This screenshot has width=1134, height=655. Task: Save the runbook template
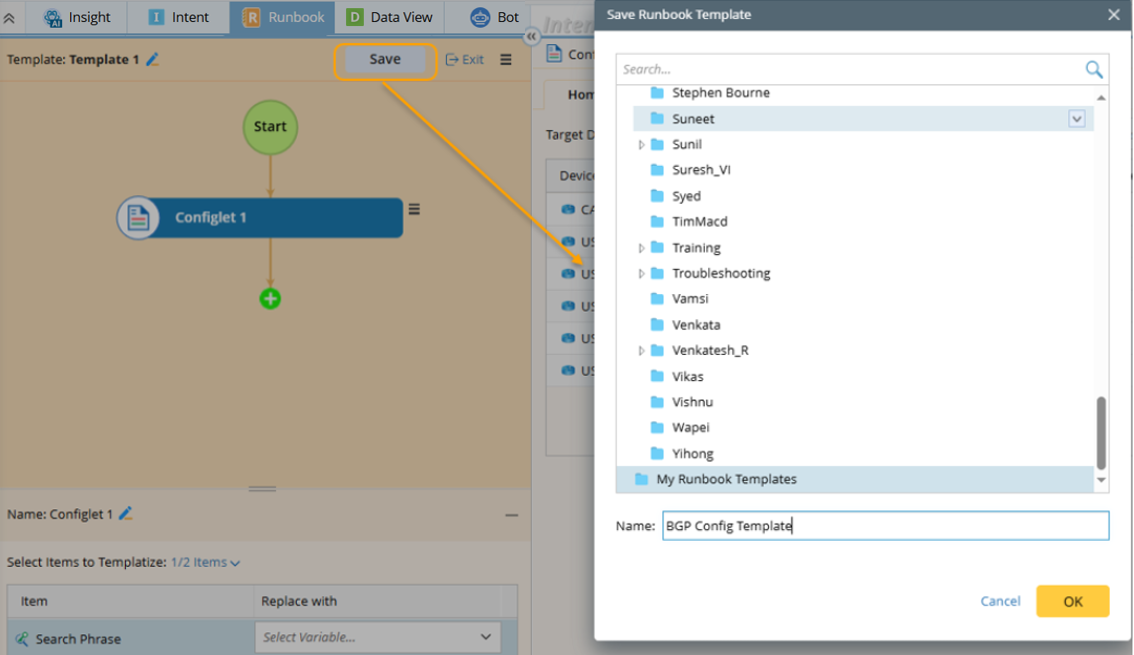click(385, 59)
